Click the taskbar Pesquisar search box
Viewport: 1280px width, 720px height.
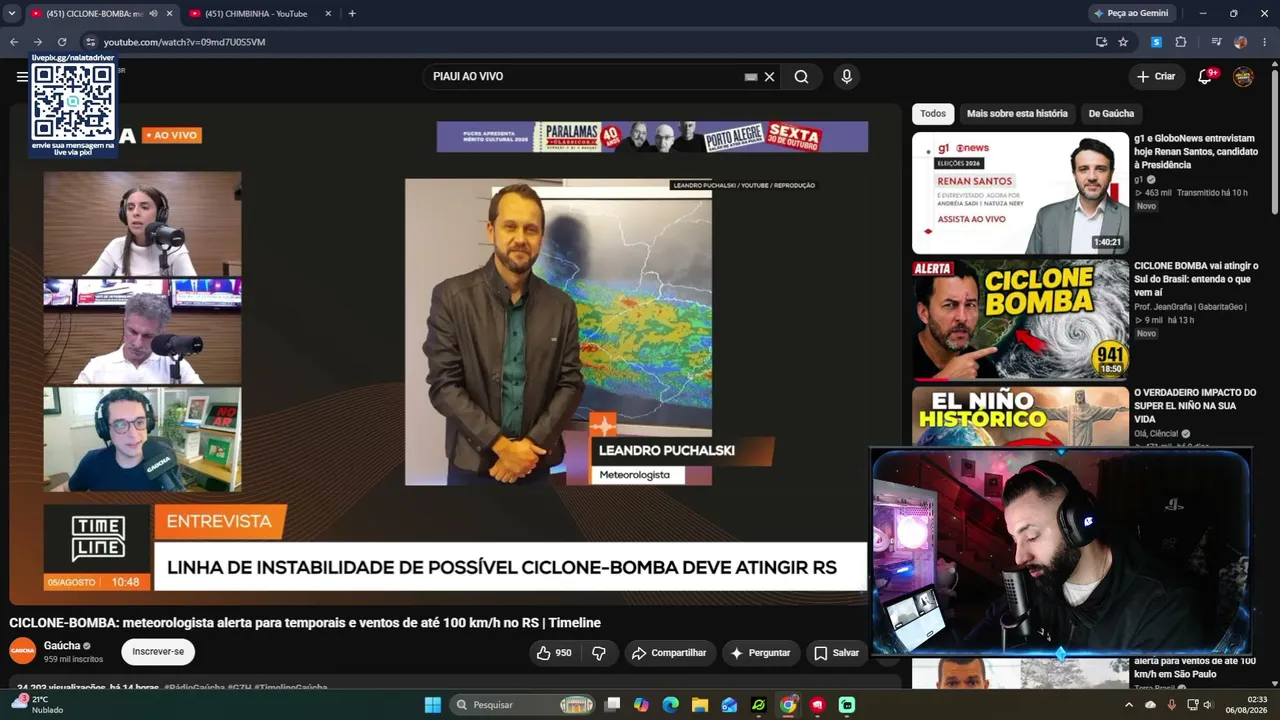[x=522, y=705]
